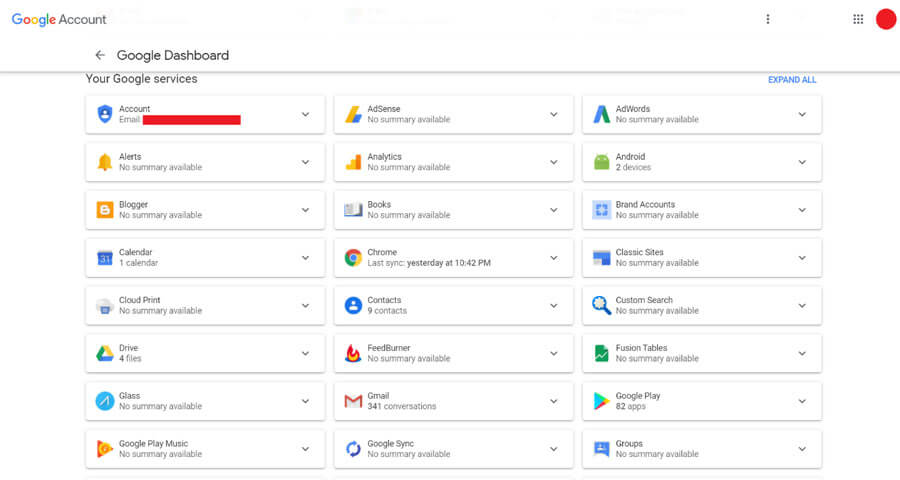Screen dimensions: 900x480
Task: Click the Google Sync title text
Action: [x=390, y=444]
